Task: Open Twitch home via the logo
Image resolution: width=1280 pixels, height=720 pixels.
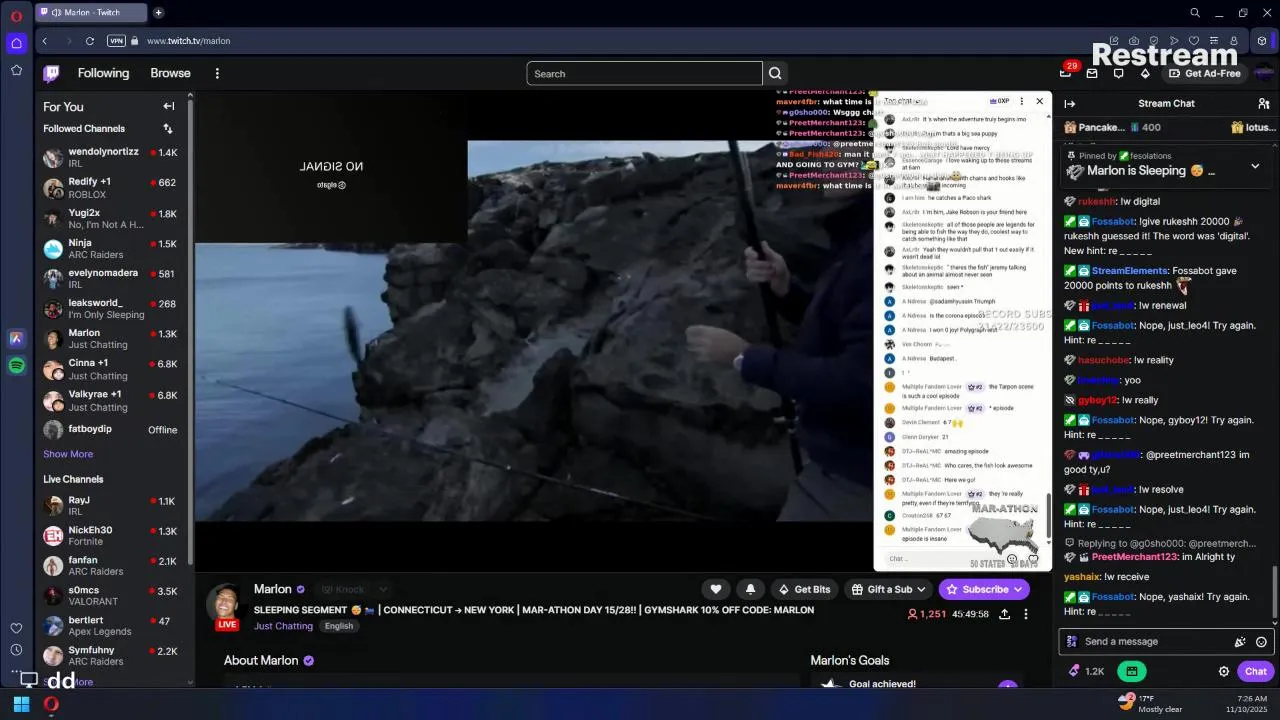Action: 51,73
